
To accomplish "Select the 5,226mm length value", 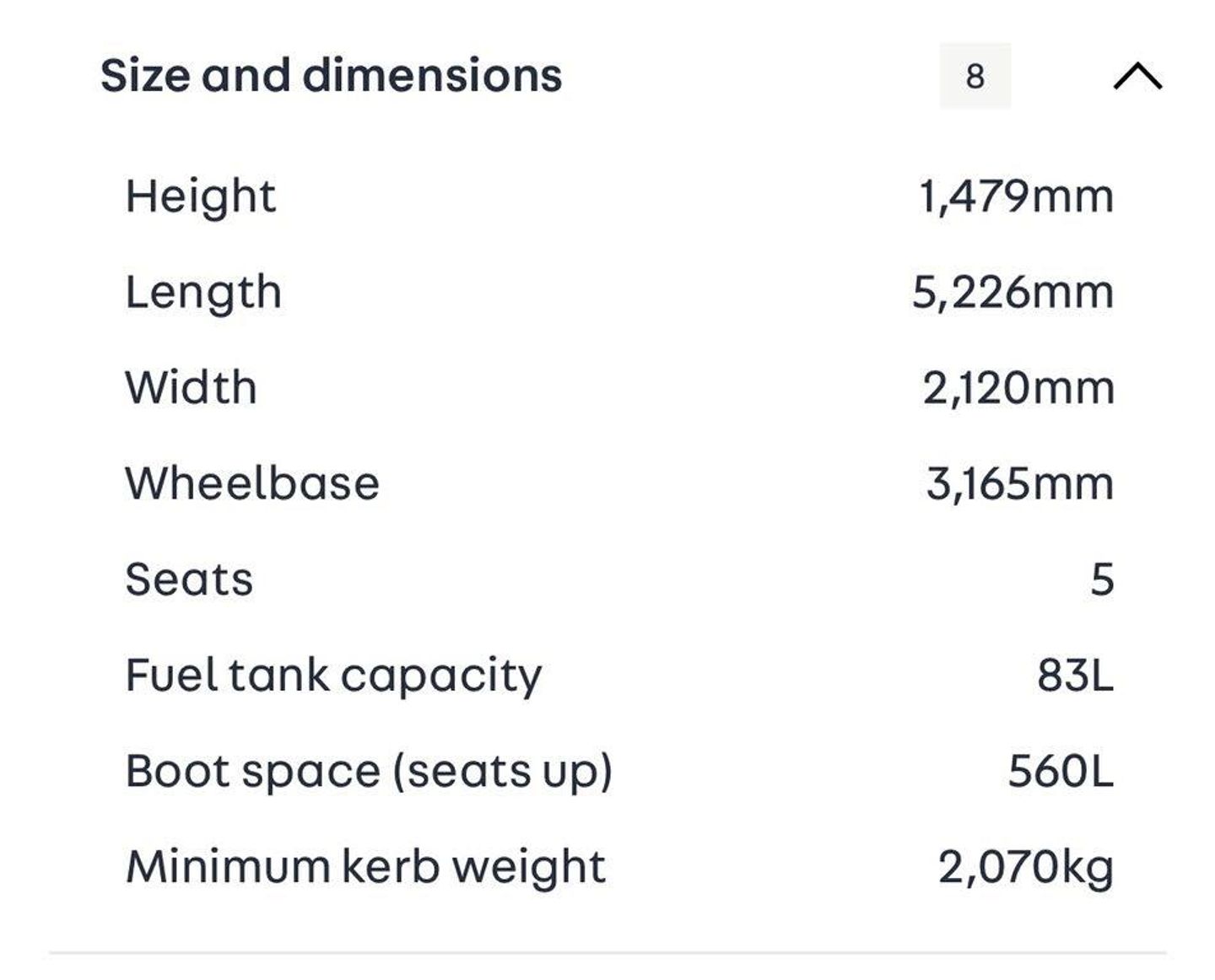I will coord(1012,293).
